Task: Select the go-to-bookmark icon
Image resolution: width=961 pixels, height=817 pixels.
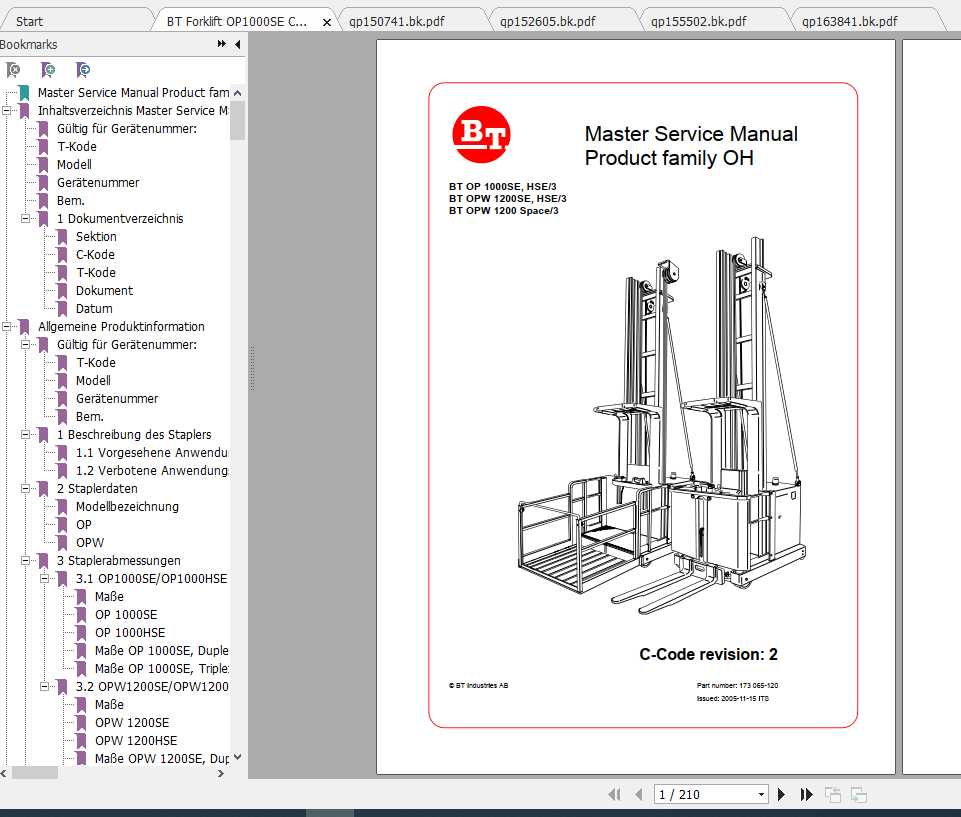Action: click(x=83, y=70)
